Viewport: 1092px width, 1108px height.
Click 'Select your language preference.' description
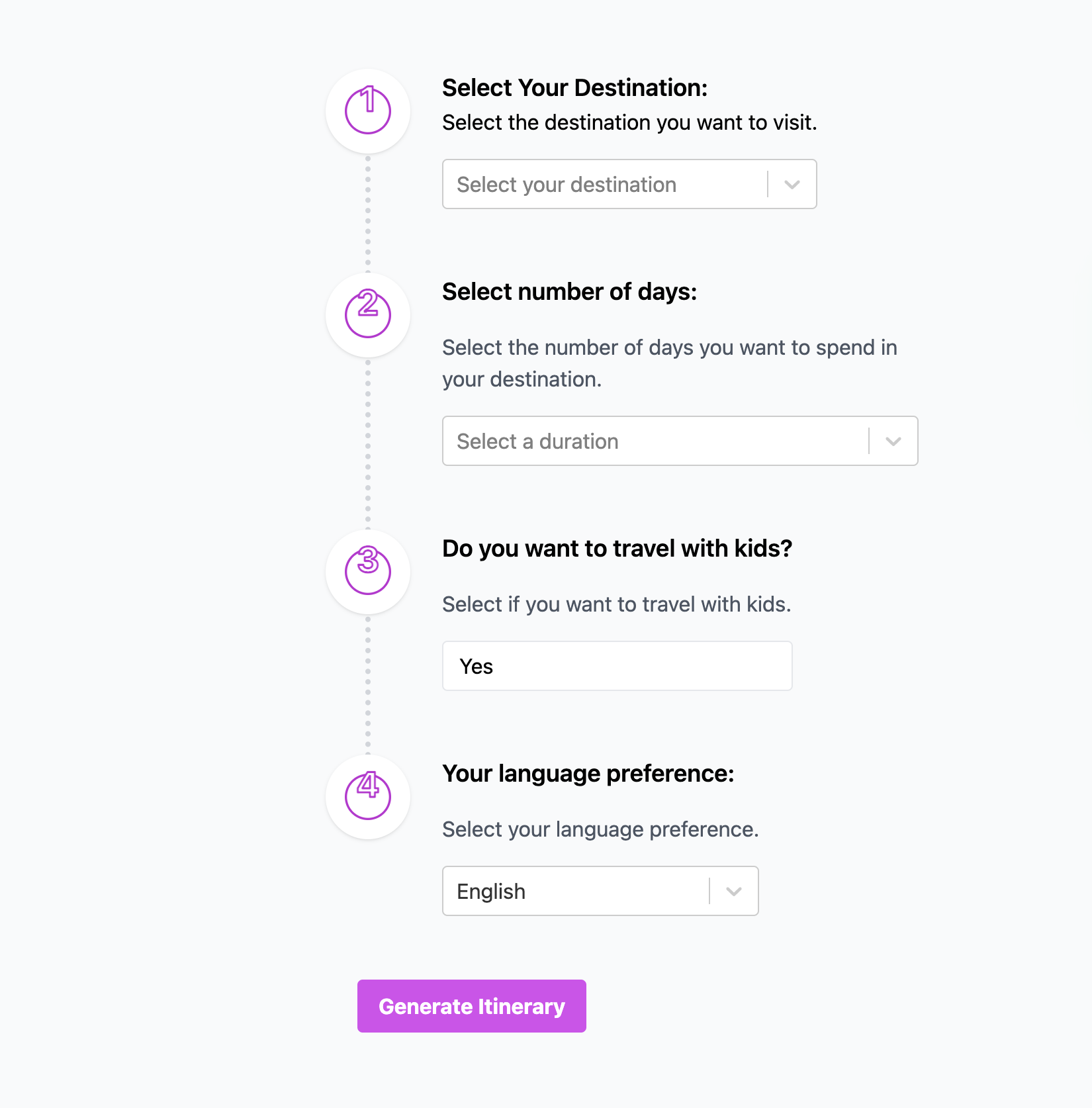click(600, 829)
